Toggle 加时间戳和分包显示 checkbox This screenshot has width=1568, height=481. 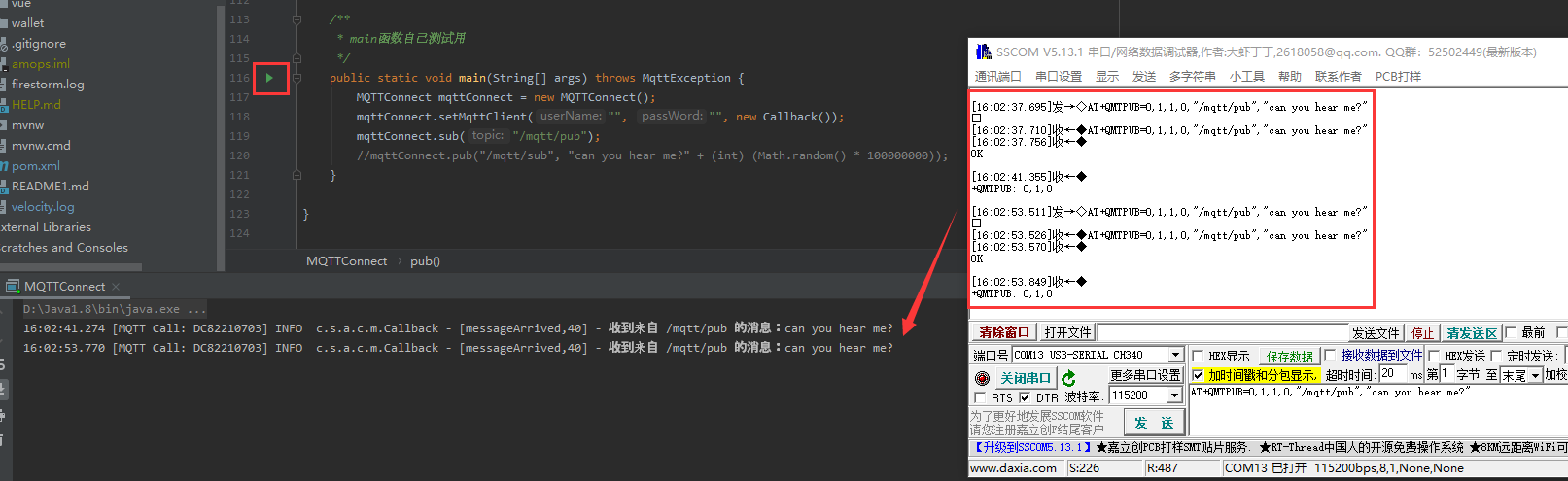[1198, 375]
